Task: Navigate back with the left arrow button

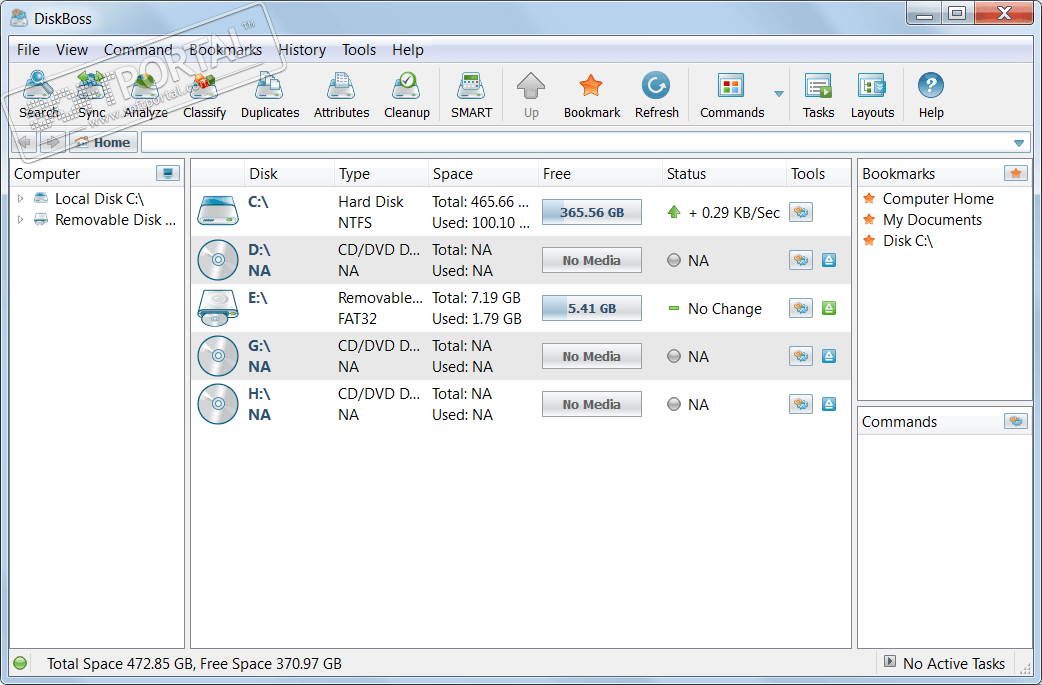Action: (25, 142)
